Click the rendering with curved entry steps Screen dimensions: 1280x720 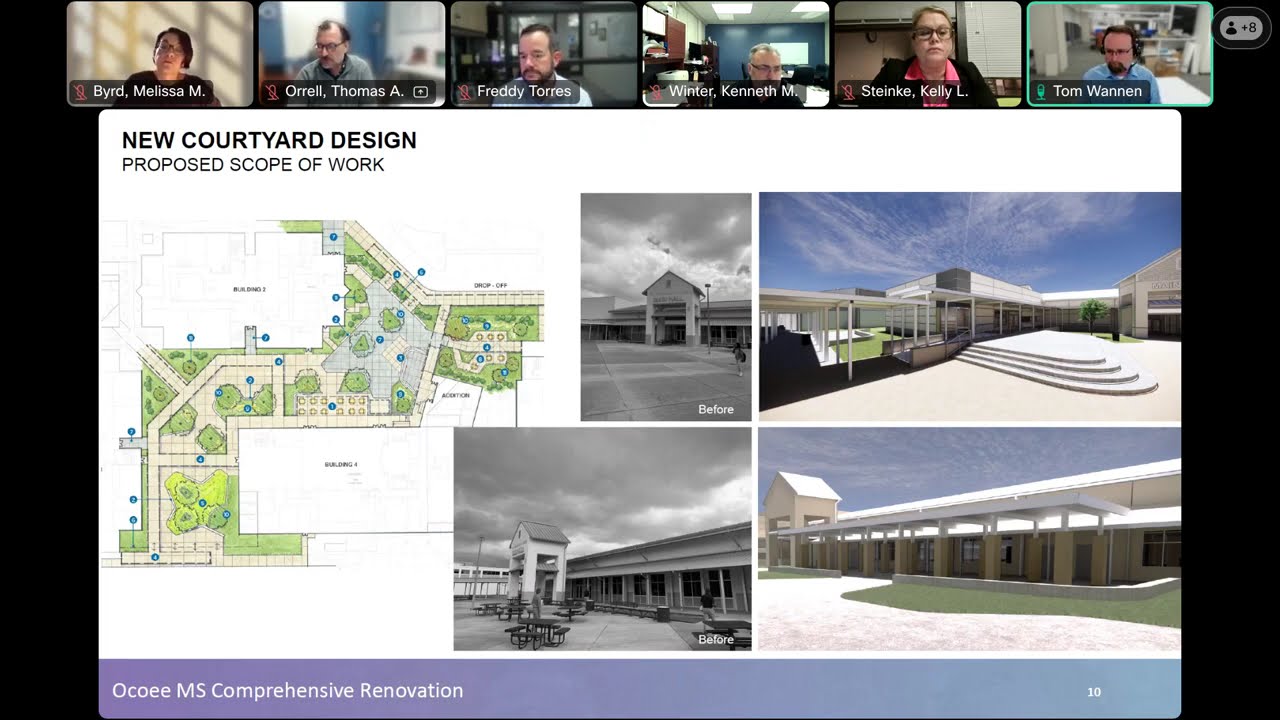(x=970, y=307)
